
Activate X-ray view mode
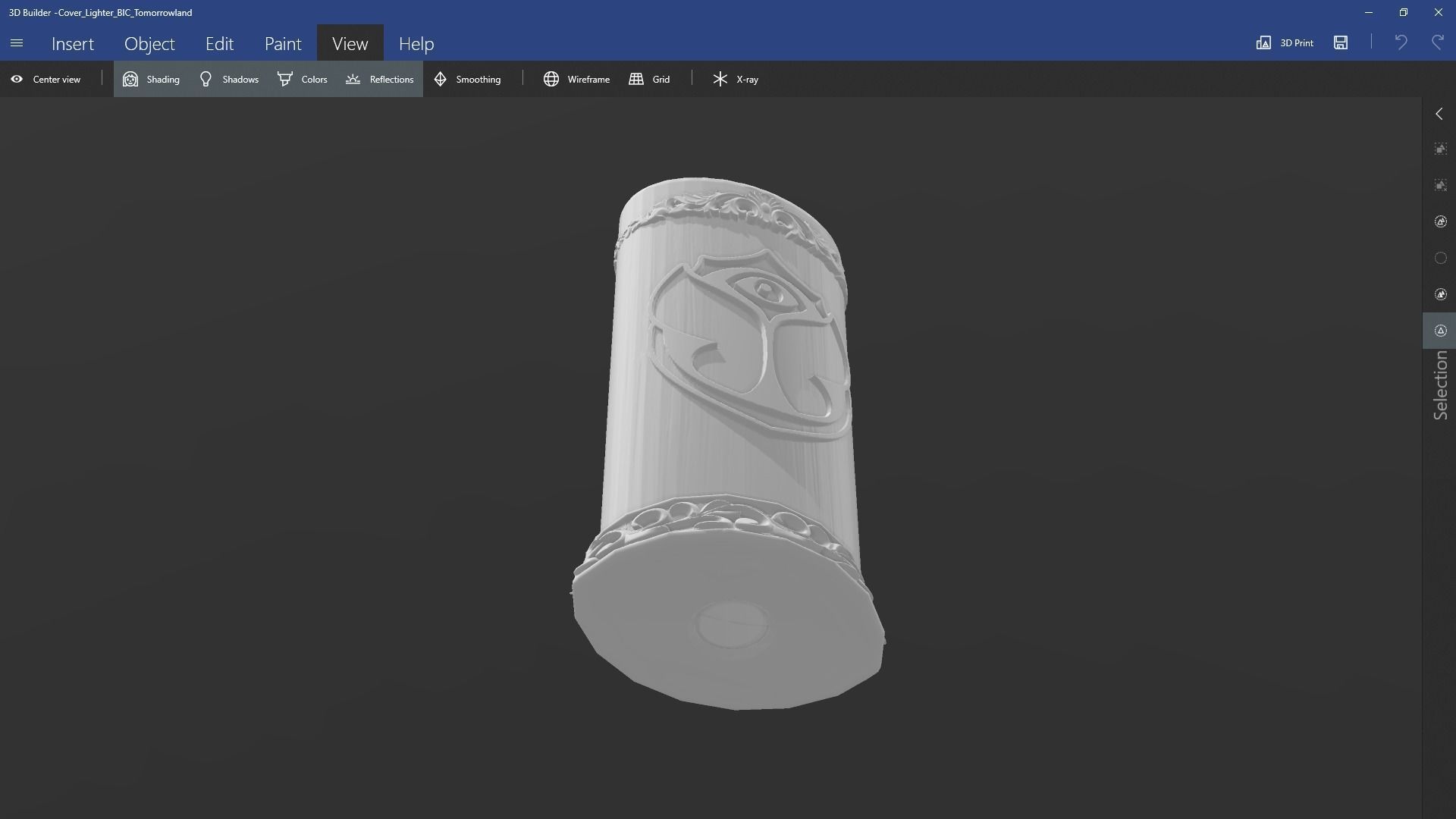(x=735, y=79)
